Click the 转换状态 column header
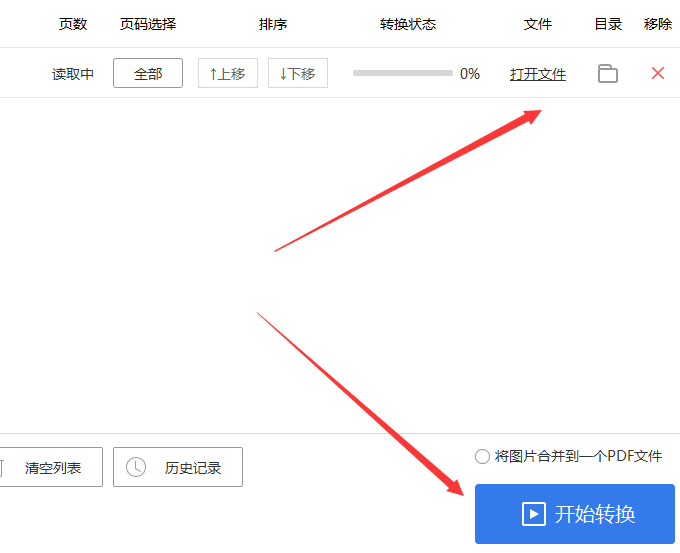The width and height of the screenshot is (680, 553). coord(408,24)
